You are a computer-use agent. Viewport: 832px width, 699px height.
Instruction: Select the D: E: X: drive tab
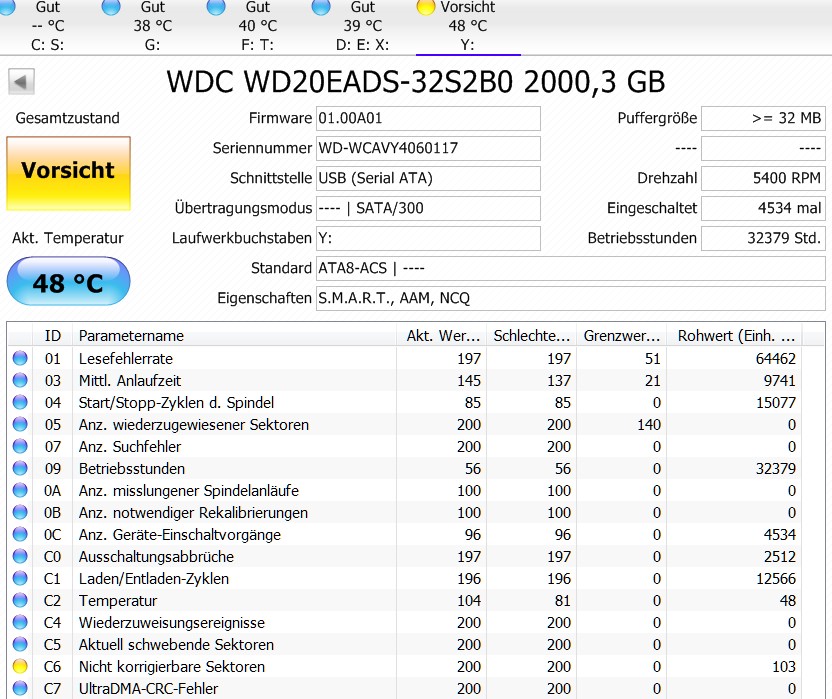click(362, 27)
